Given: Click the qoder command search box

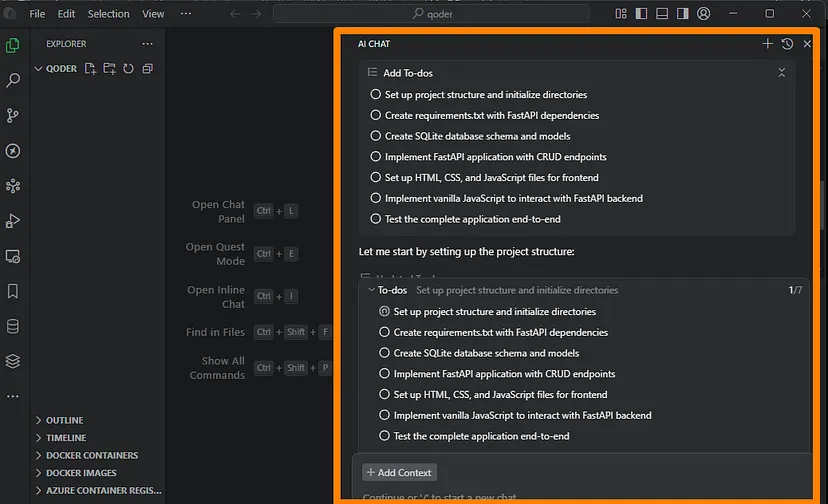Looking at the screenshot, I should coord(431,14).
